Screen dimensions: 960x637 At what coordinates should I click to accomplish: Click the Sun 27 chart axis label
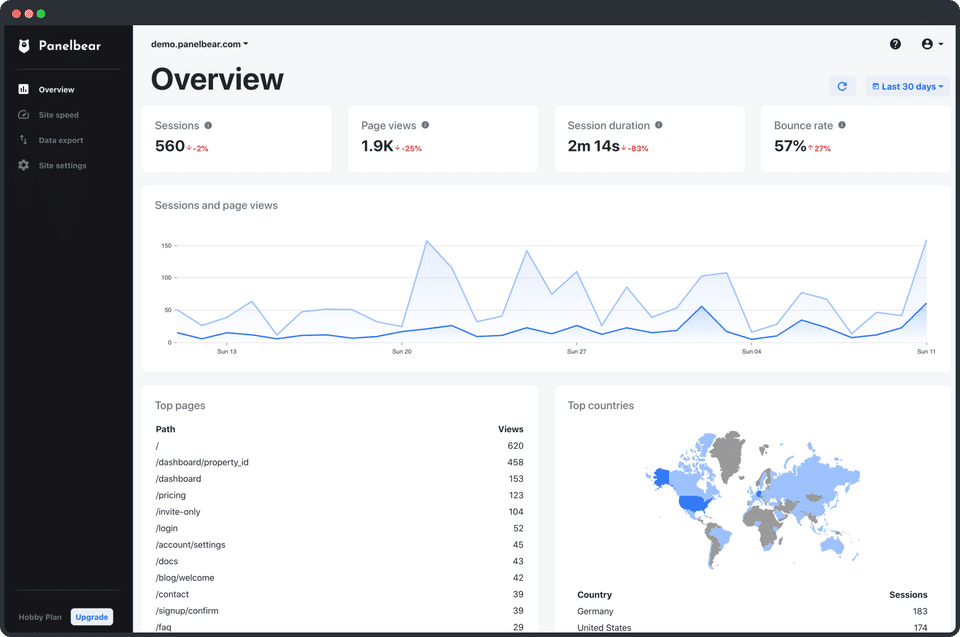[576, 352]
